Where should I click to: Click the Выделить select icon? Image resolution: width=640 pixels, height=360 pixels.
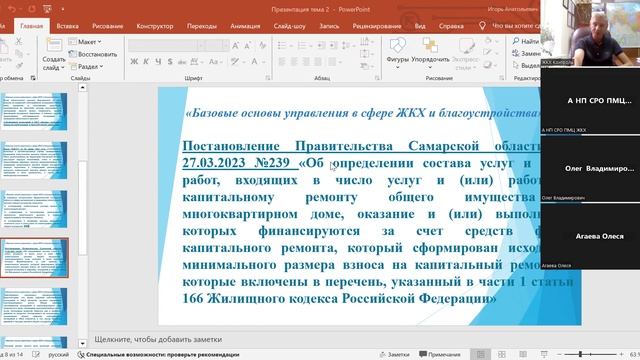516,65
